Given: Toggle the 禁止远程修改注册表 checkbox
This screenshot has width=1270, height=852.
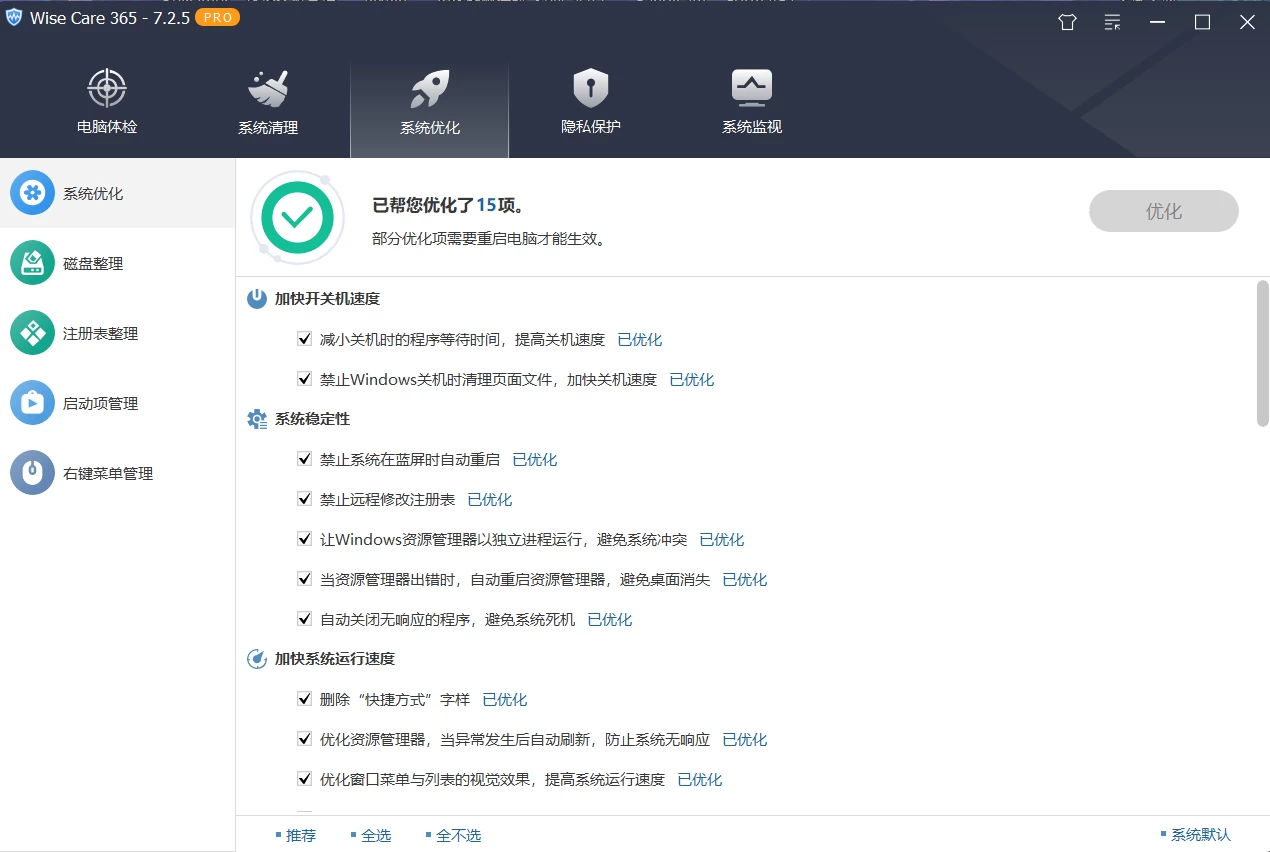Looking at the screenshot, I should pos(305,499).
